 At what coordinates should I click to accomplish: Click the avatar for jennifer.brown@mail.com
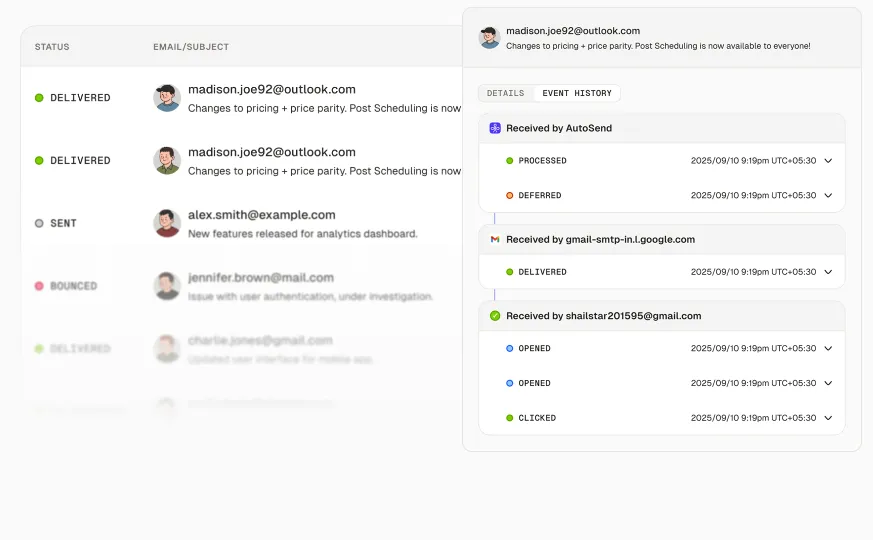click(x=167, y=286)
